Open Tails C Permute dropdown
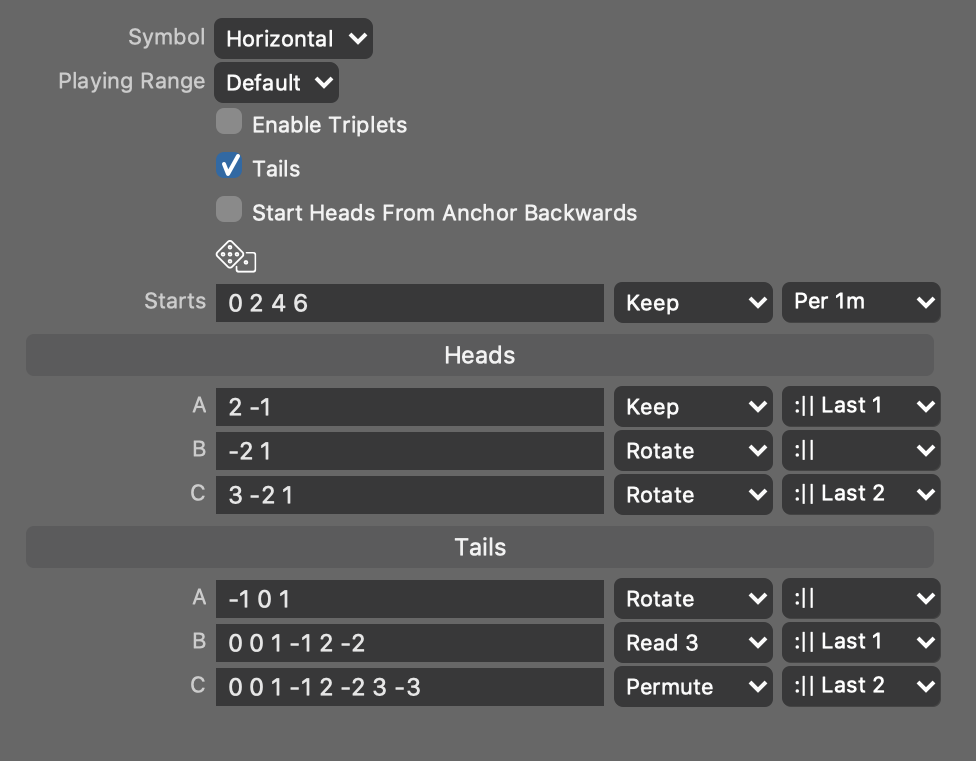 [x=693, y=687]
